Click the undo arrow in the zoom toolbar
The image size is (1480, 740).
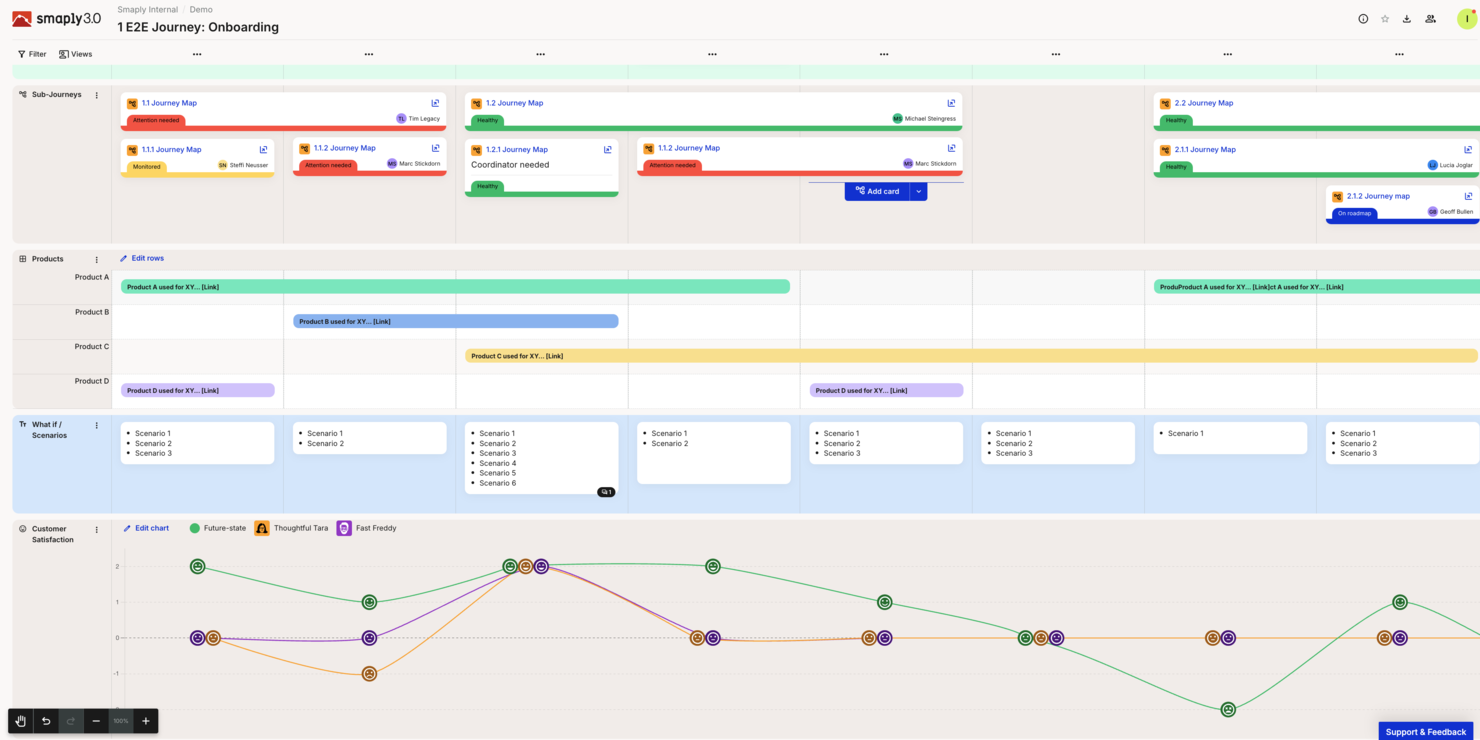45,720
